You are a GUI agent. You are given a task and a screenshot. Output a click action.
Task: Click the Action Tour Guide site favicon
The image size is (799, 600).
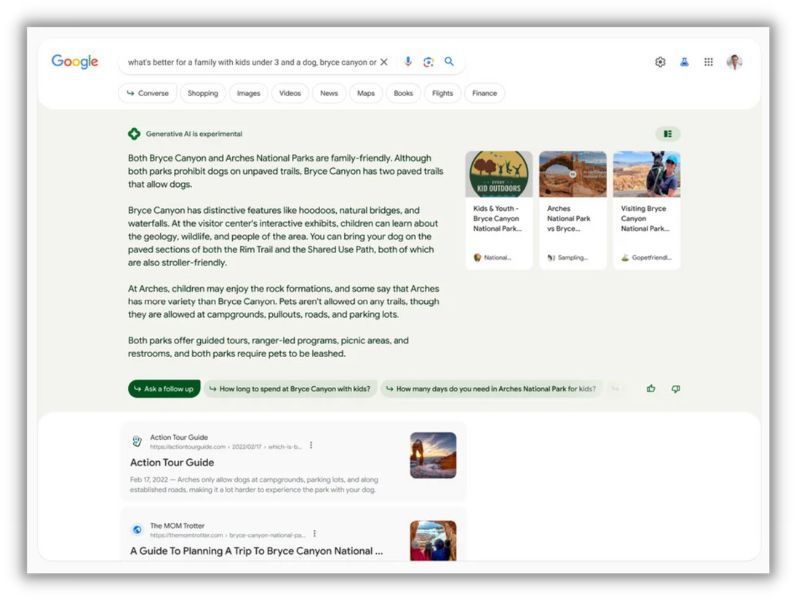coord(137,441)
